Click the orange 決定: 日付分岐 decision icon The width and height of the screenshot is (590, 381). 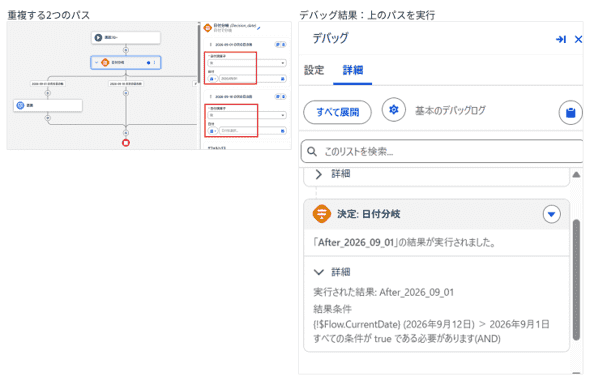[x=322, y=214]
